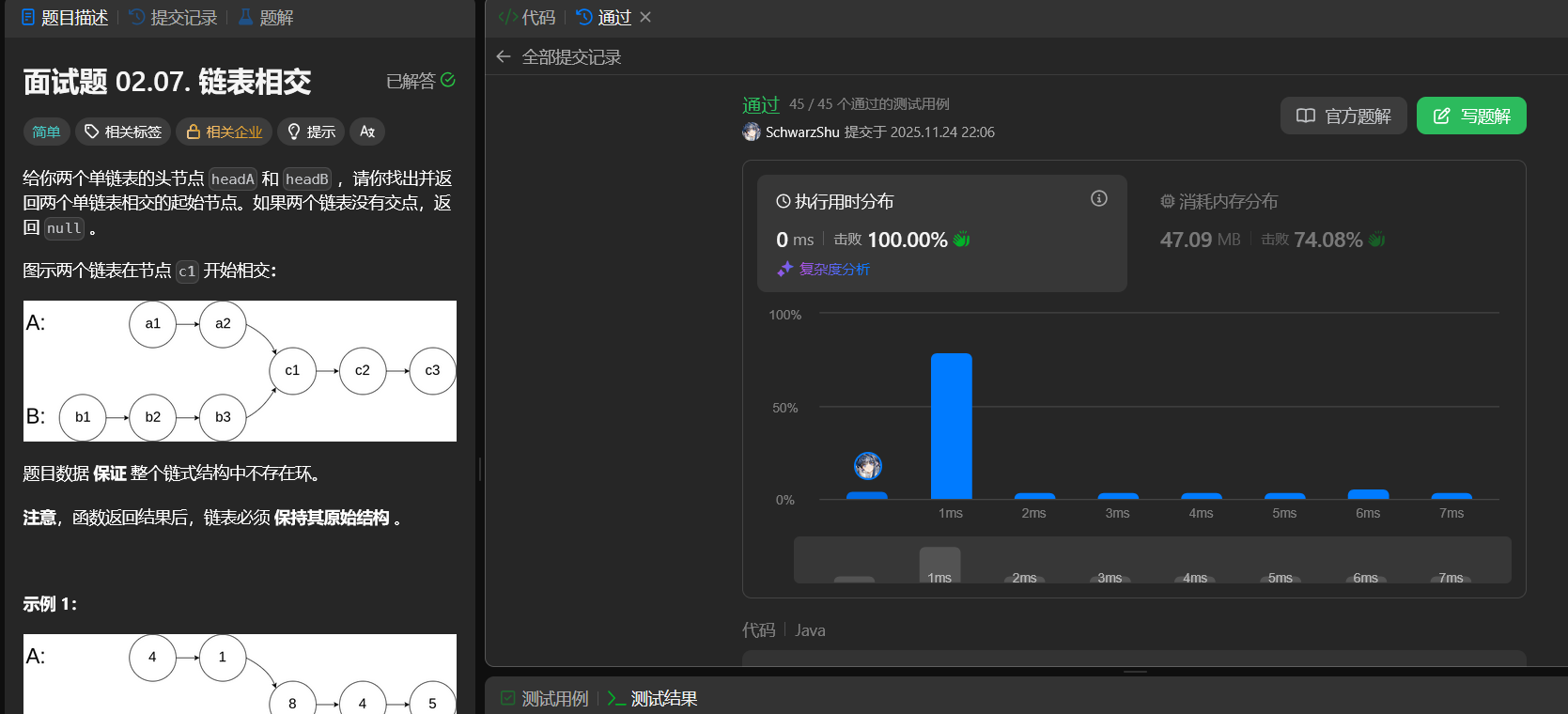Click SchwarzShu's small profile avatar
The image size is (1568, 714).
click(x=752, y=132)
